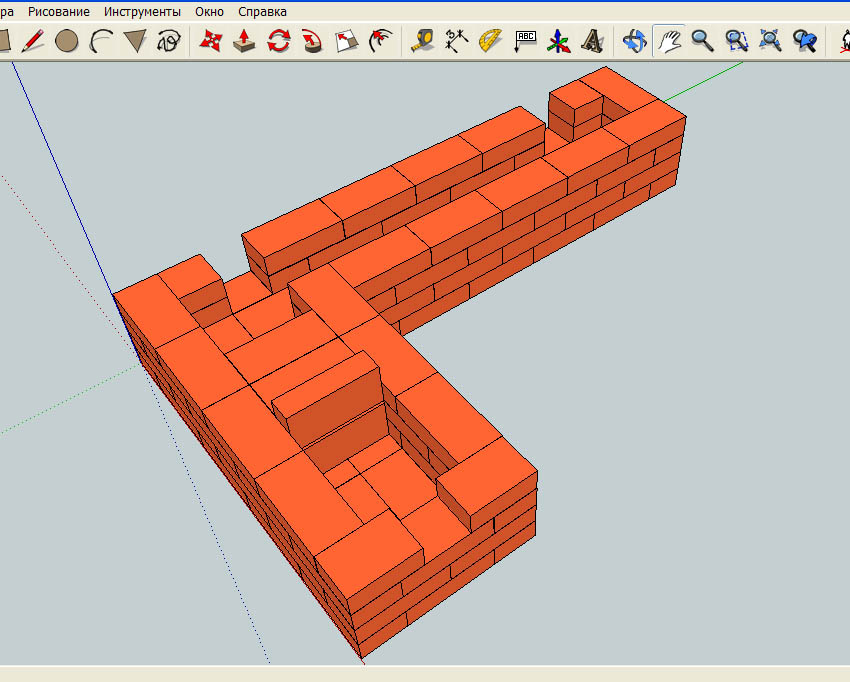Image resolution: width=850 pixels, height=682 pixels.
Task: Select the Line pencil tool
Action: pyautogui.click(x=33, y=41)
